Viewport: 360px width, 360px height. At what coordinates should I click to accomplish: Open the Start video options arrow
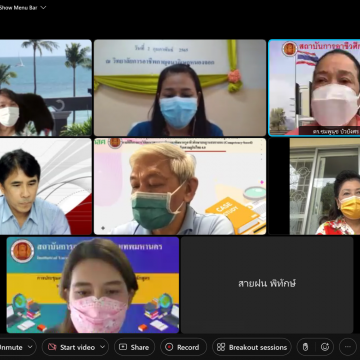tap(102, 347)
